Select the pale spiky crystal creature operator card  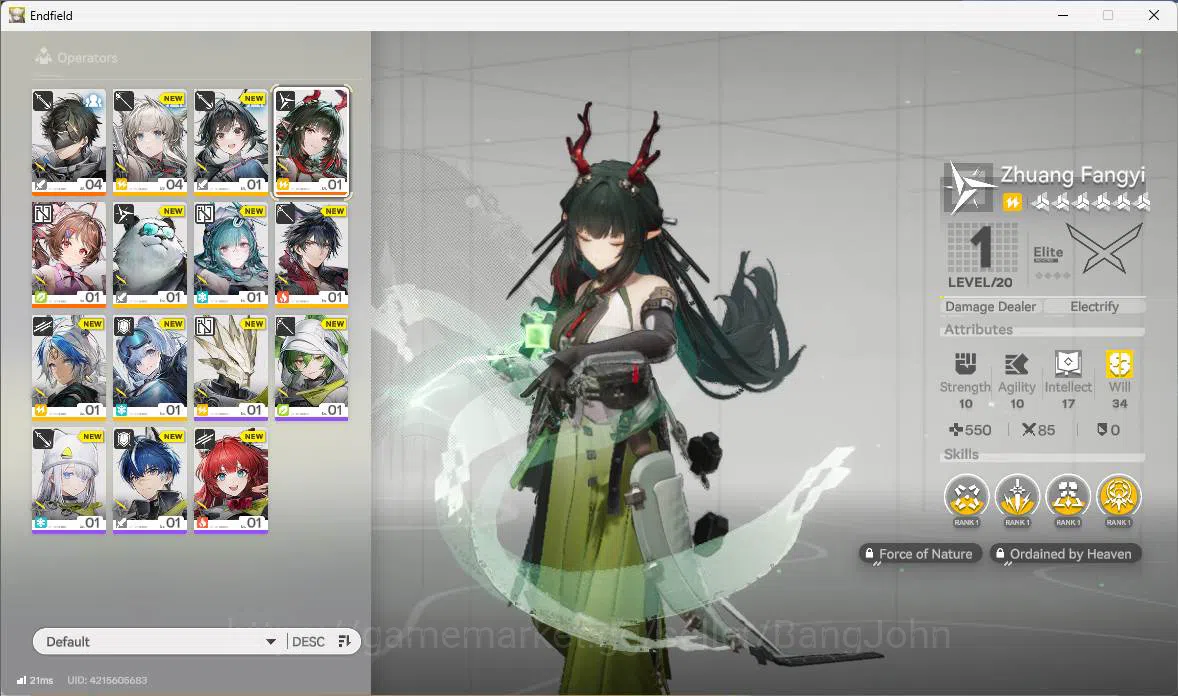[x=231, y=368]
